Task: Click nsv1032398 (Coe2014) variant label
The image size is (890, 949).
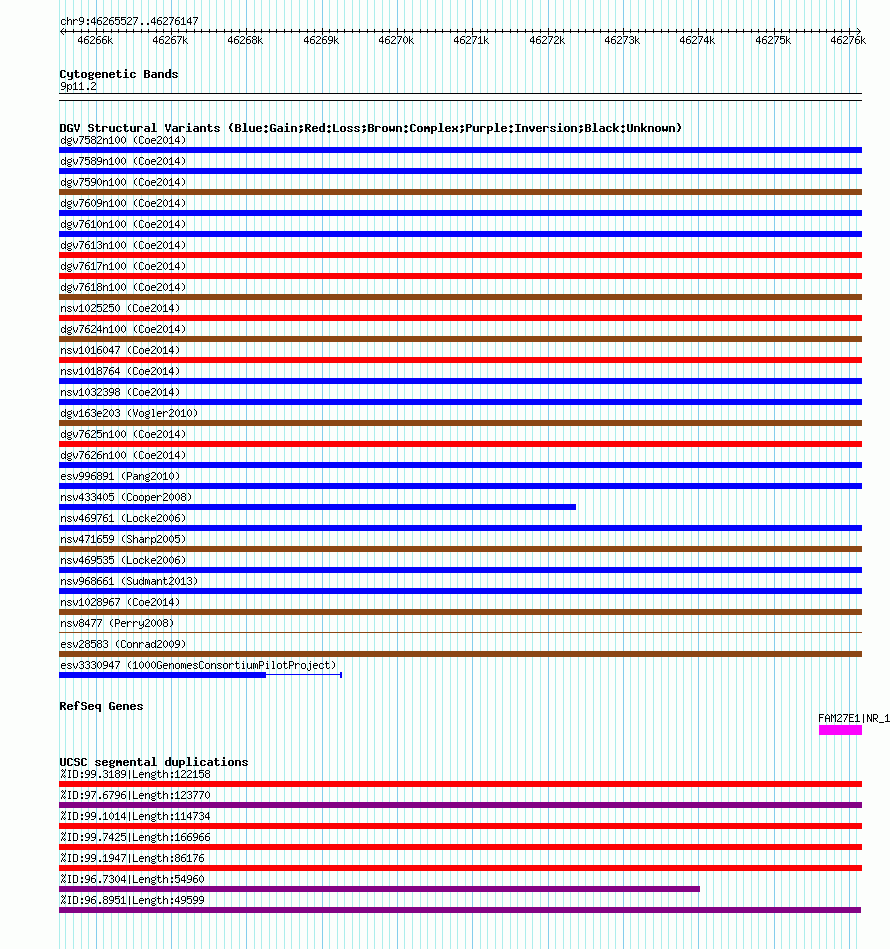Action: point(120,392)
